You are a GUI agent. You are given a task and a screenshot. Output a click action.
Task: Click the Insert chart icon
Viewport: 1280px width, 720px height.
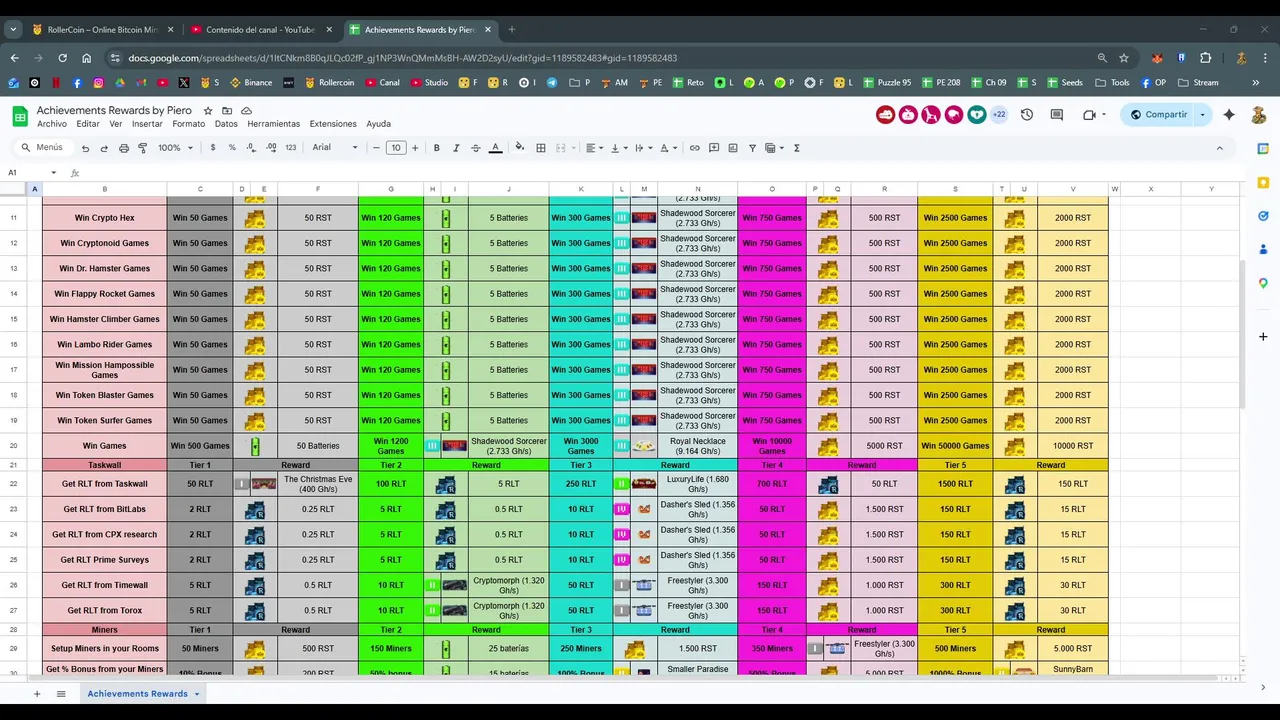[734, 148]
